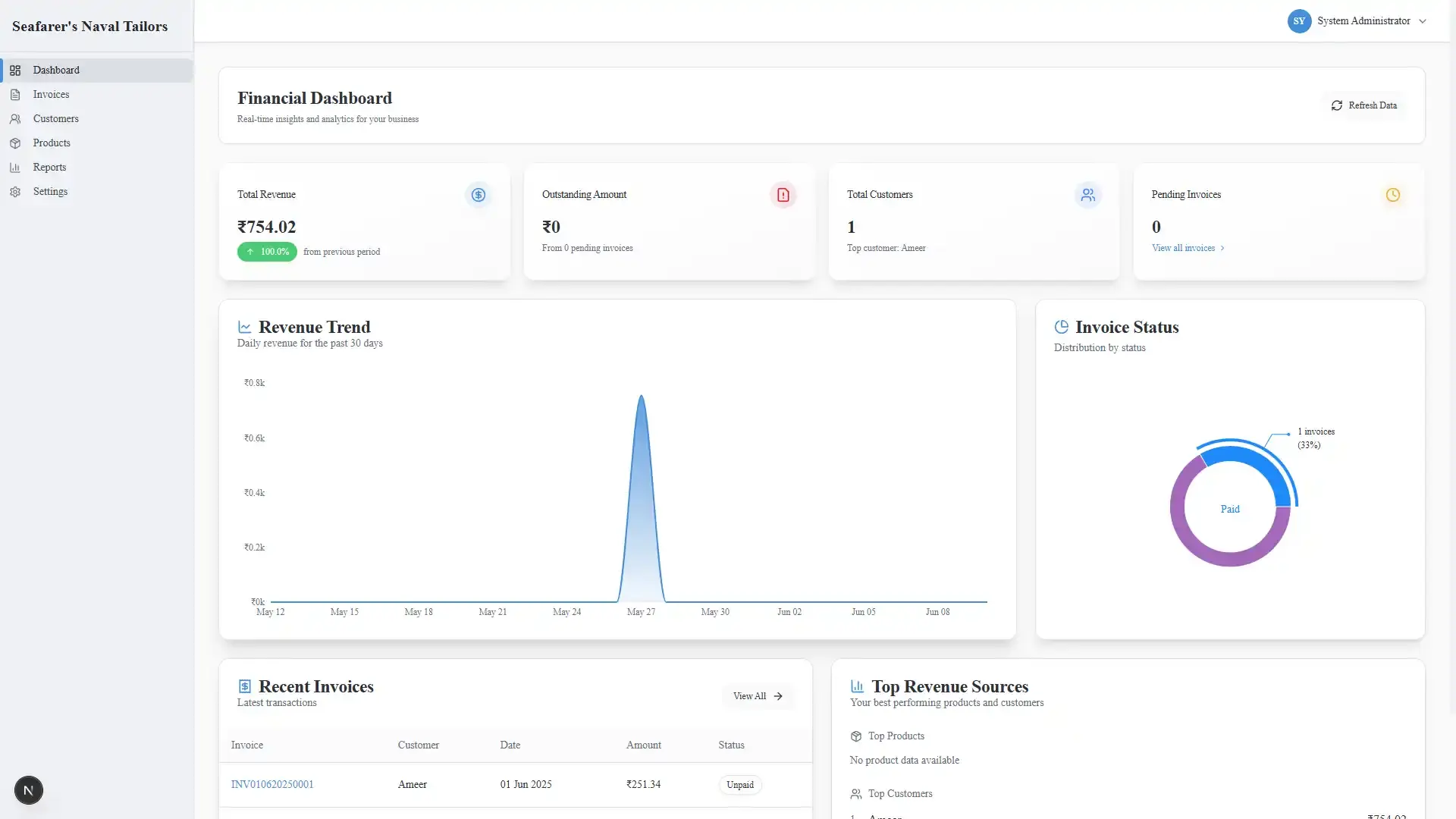Viewport: 1456px width, 819px height.
Task: Click the Invoices document icon in sidebar
Action: pos(15,95)
